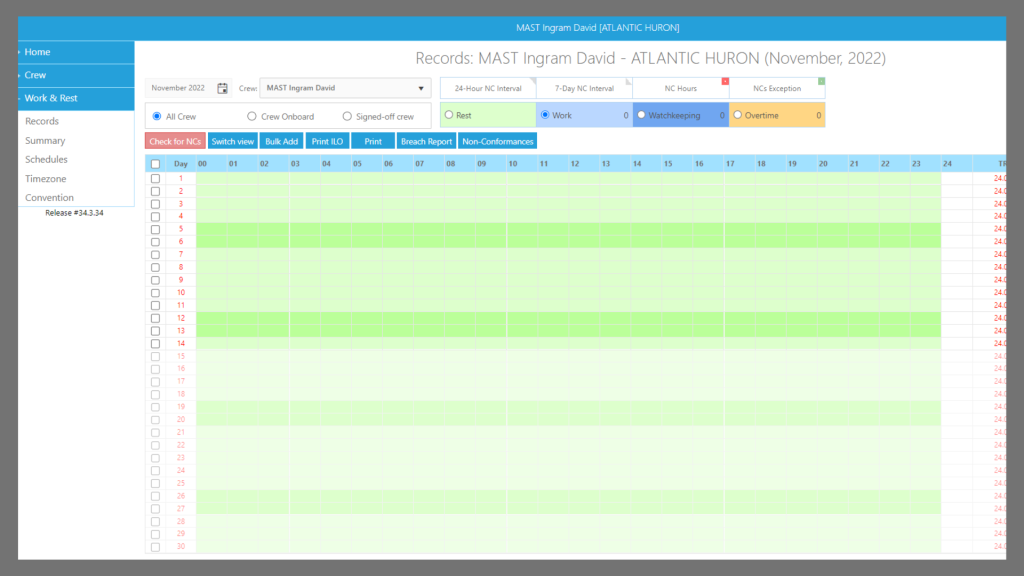The width and height of the screenshot is (1024, 576).
Task: Select the Crew Onboard radio button
Action: pyautogui.click(x=251, y=116)
